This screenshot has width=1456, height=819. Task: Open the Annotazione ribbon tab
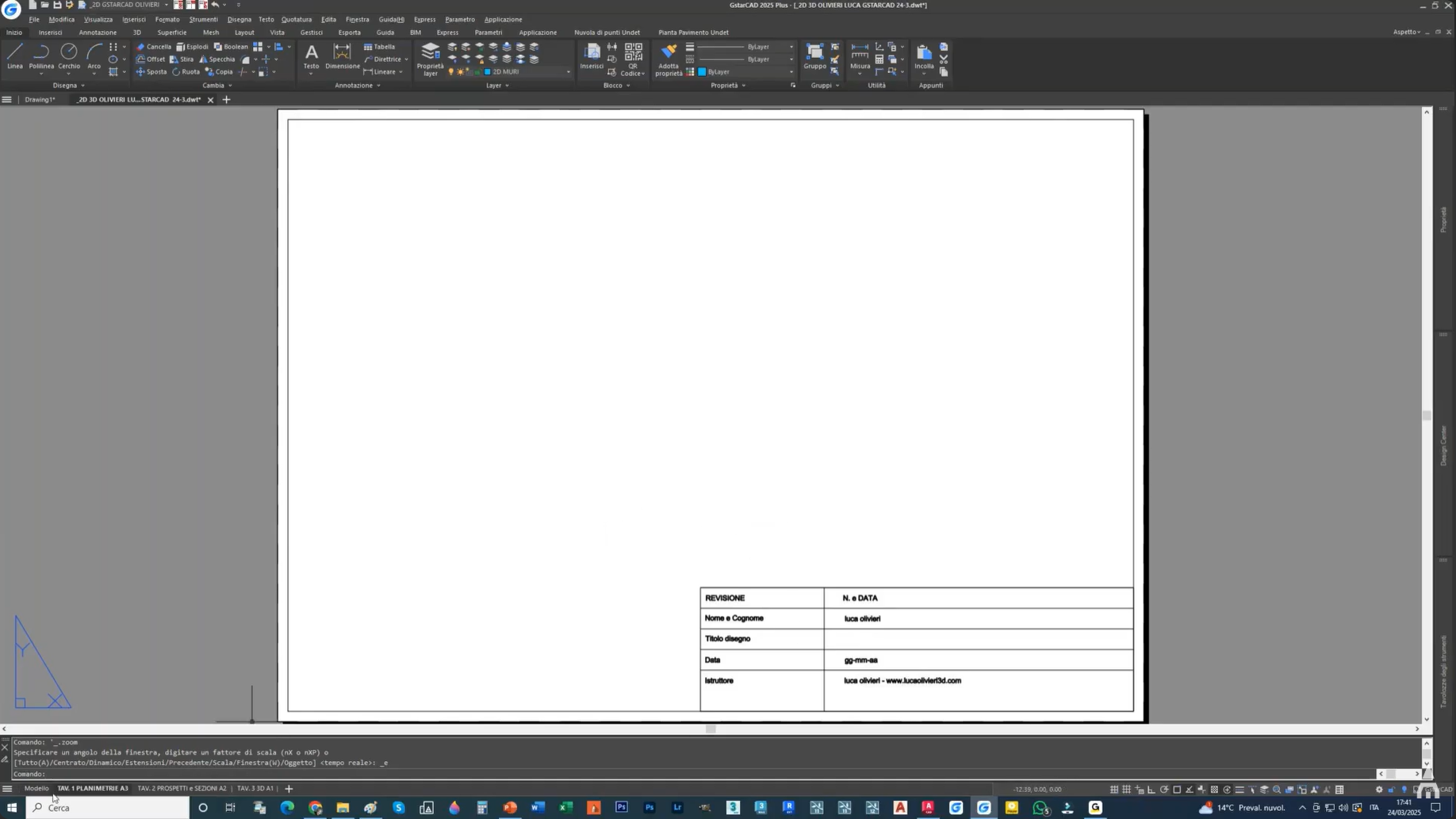point(98,33)
